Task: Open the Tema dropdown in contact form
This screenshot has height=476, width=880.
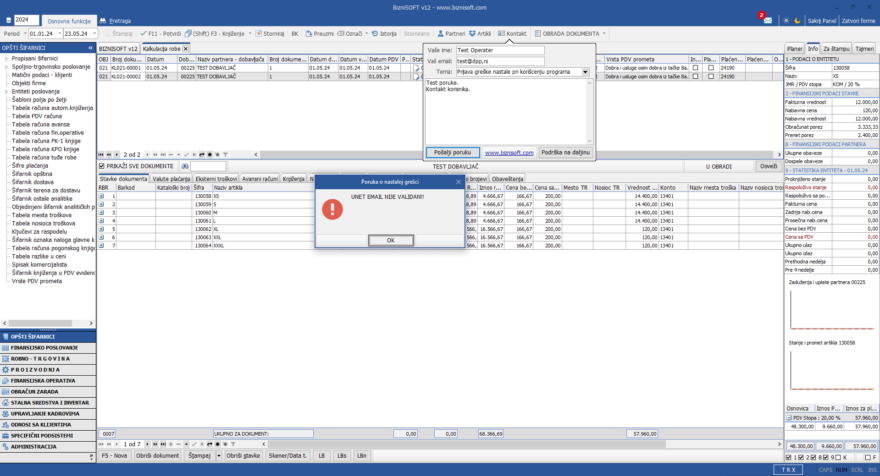Action: (x=585, y=72)
